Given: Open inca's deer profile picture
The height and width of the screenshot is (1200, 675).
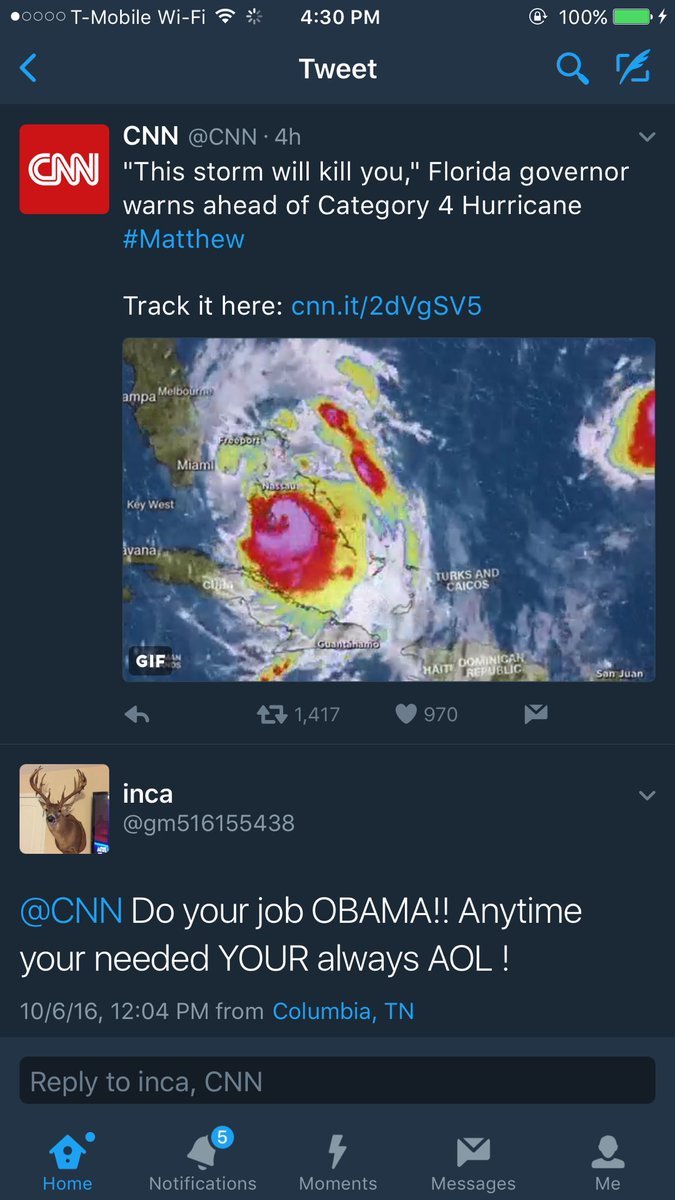Looking at the screenshot, I should (64, 809).
